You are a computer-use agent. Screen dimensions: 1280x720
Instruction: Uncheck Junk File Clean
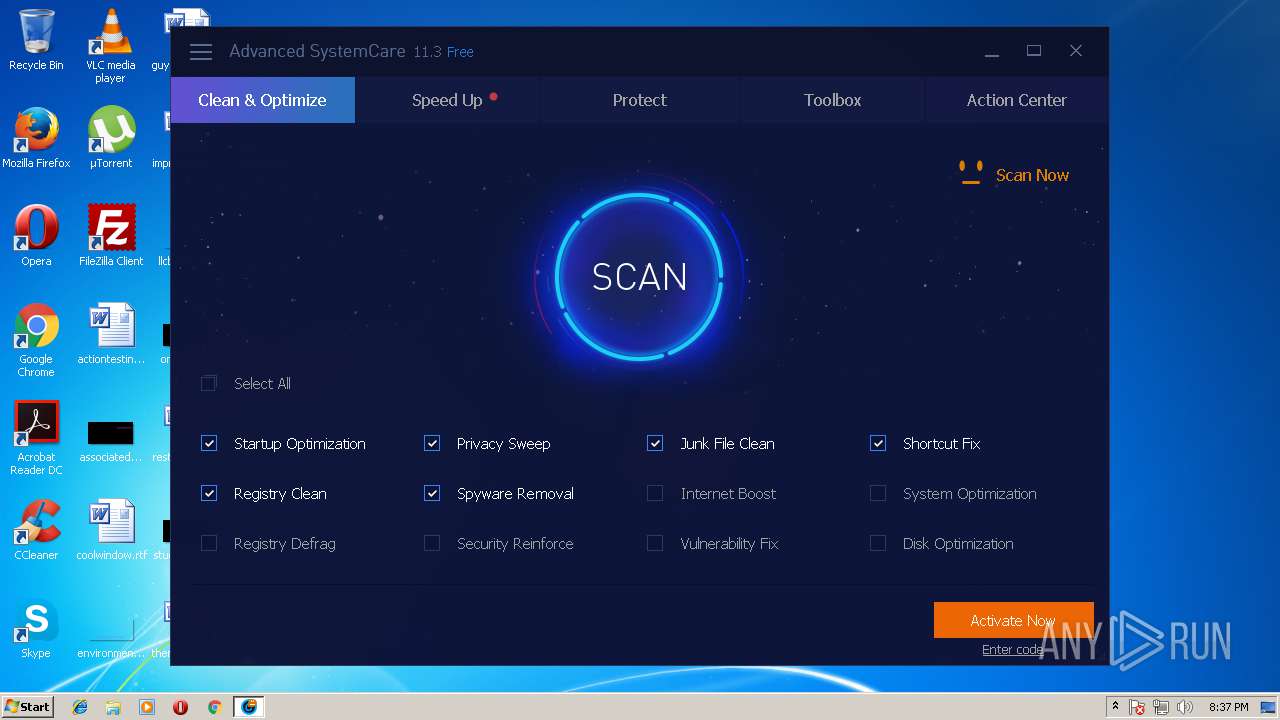point(655,443)
